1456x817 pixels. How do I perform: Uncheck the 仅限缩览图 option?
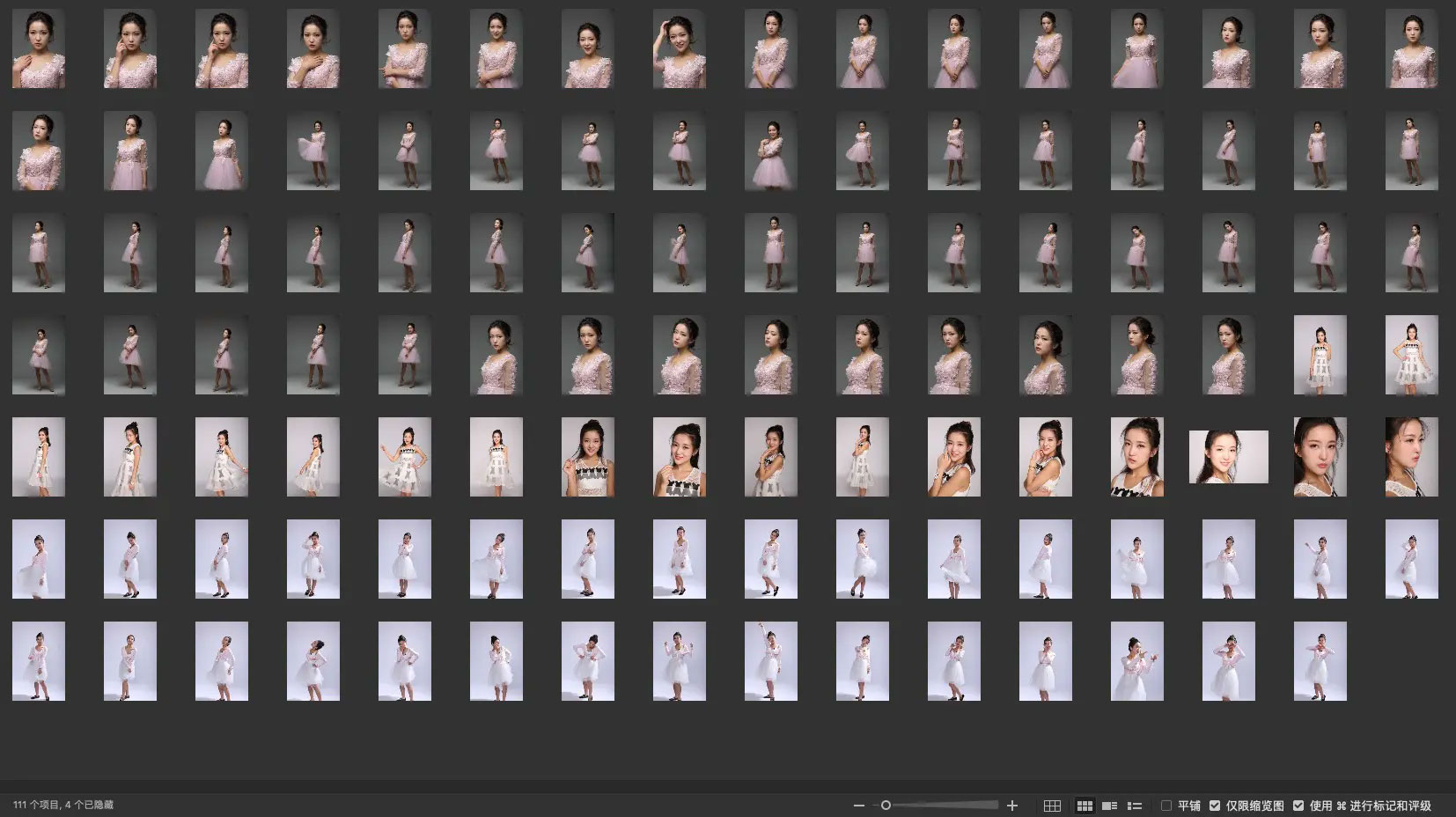coord(1215,806)
